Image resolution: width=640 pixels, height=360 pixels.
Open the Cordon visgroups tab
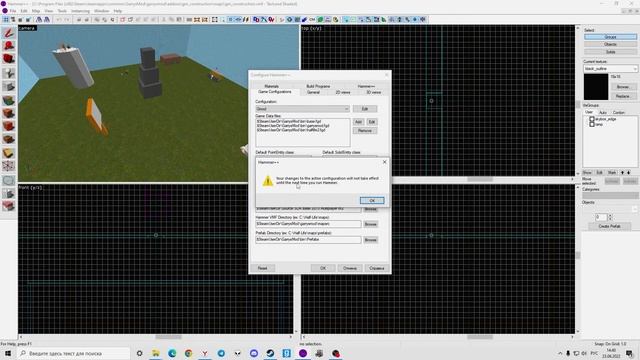(x=619, y=112)
